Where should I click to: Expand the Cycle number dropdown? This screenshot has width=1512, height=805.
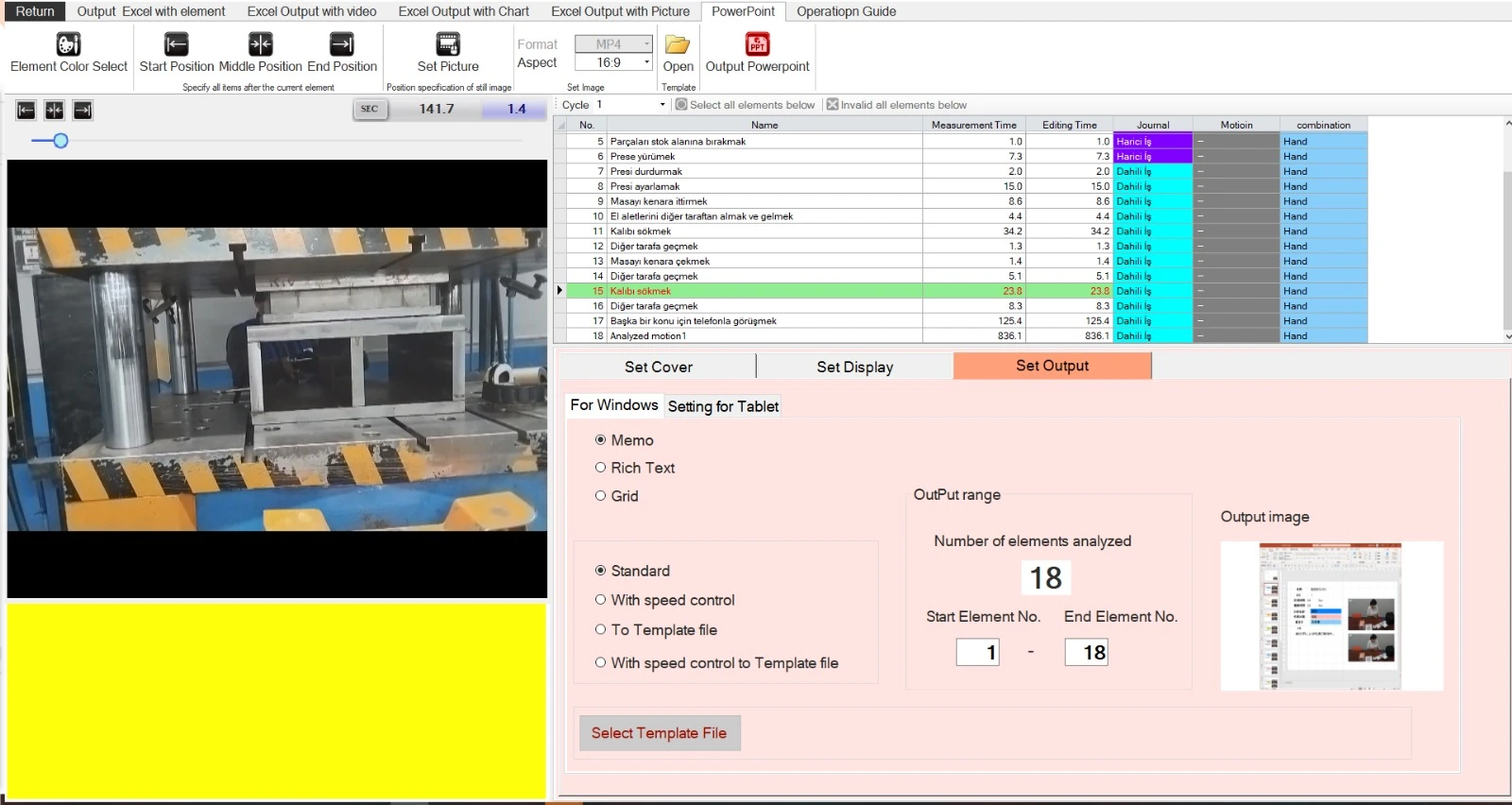(x=661, y=105)
